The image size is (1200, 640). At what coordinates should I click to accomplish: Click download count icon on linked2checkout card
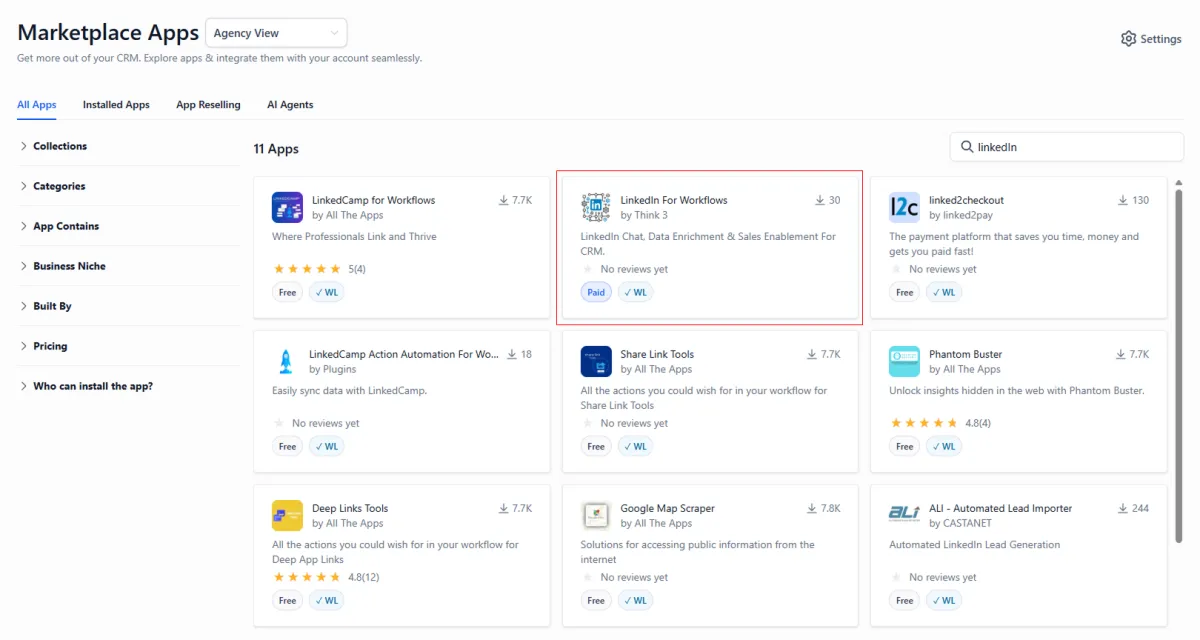pyautogui.click(x=1123, y=200)
